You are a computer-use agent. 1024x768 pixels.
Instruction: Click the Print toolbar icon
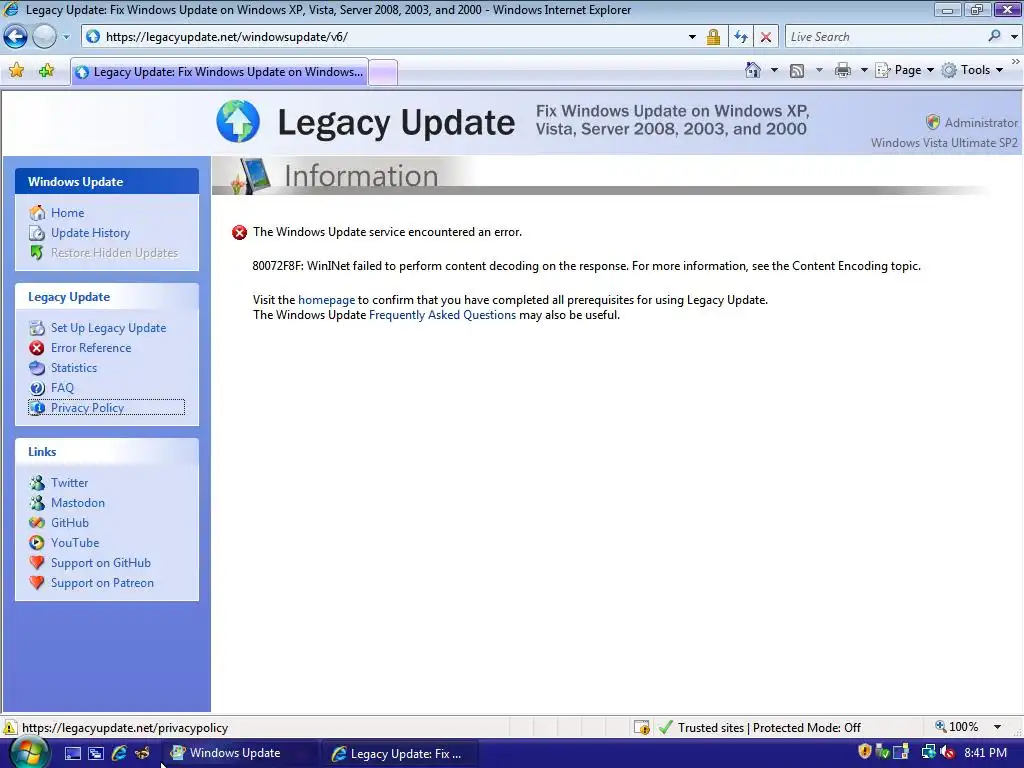pyautogui.click(x=842, y=71)
